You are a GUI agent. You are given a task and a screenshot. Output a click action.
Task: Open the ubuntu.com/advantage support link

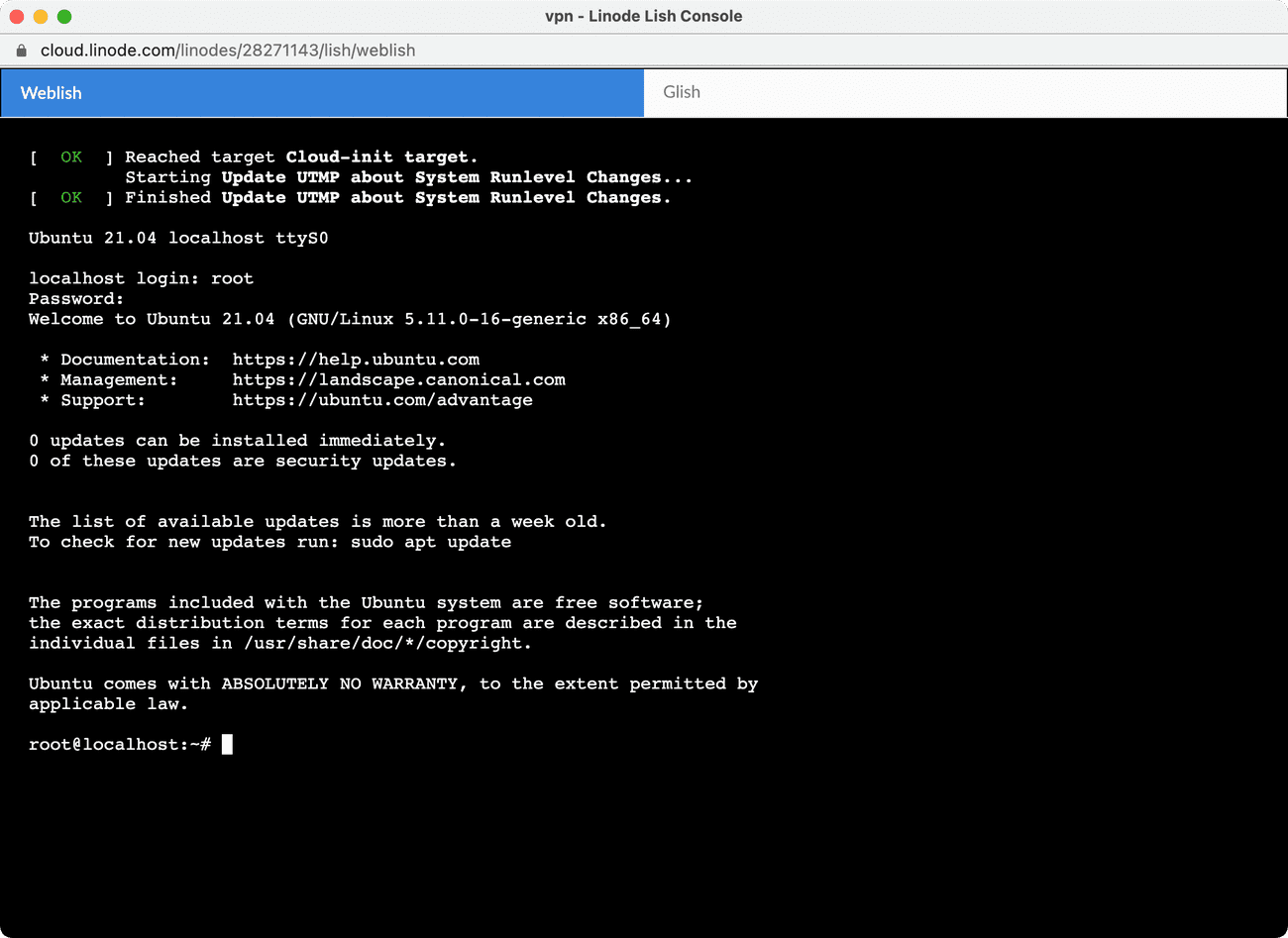[382, 399]
